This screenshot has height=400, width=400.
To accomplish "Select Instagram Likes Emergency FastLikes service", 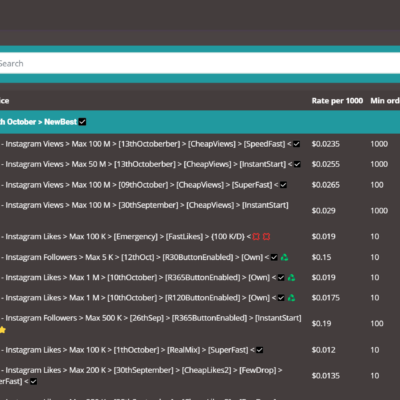I will tap(135, 237).
